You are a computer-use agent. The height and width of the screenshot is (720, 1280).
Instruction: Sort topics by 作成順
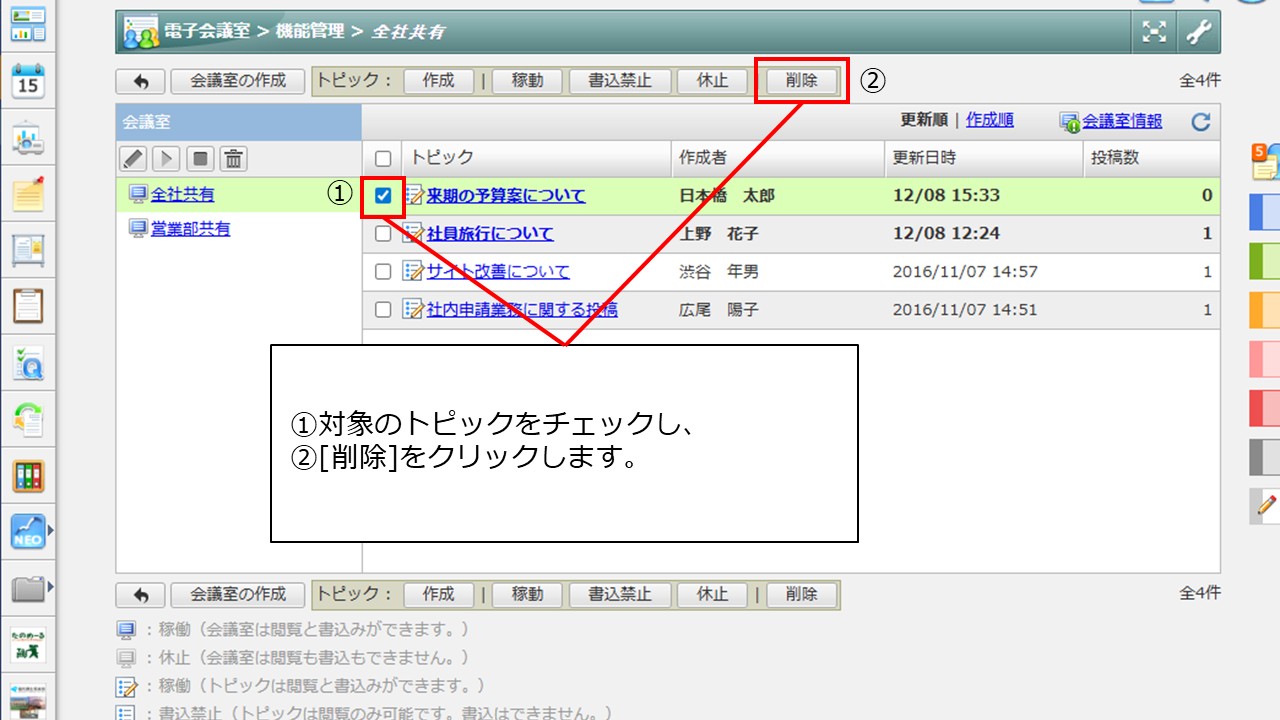click(990, 120)
